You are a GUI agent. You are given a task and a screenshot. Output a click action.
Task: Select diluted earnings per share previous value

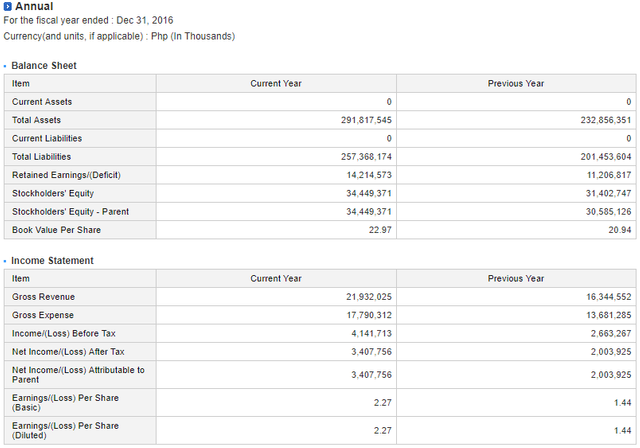[x=623, y=431]
